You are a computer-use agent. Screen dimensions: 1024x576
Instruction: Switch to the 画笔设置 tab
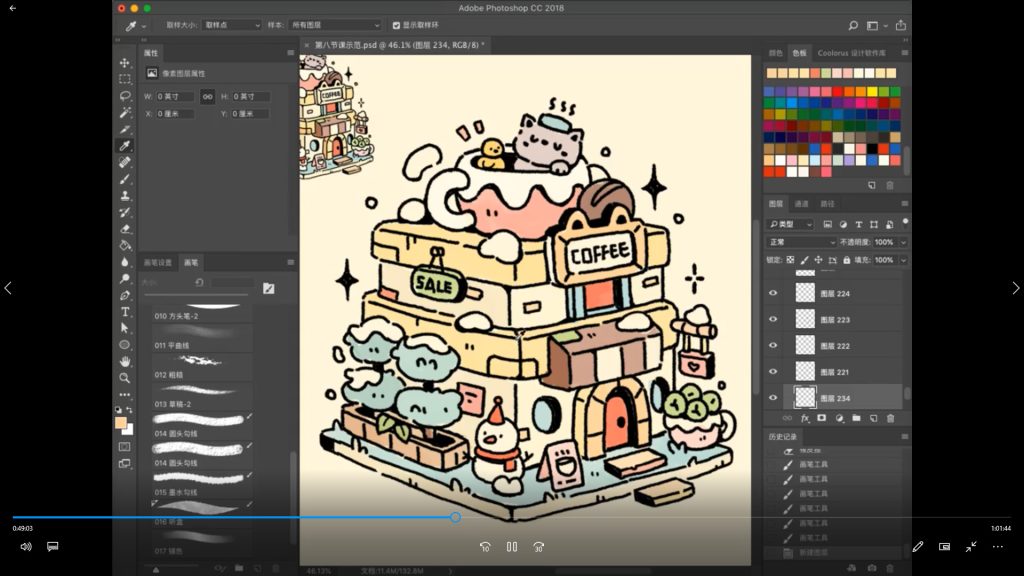pos(158,263)
